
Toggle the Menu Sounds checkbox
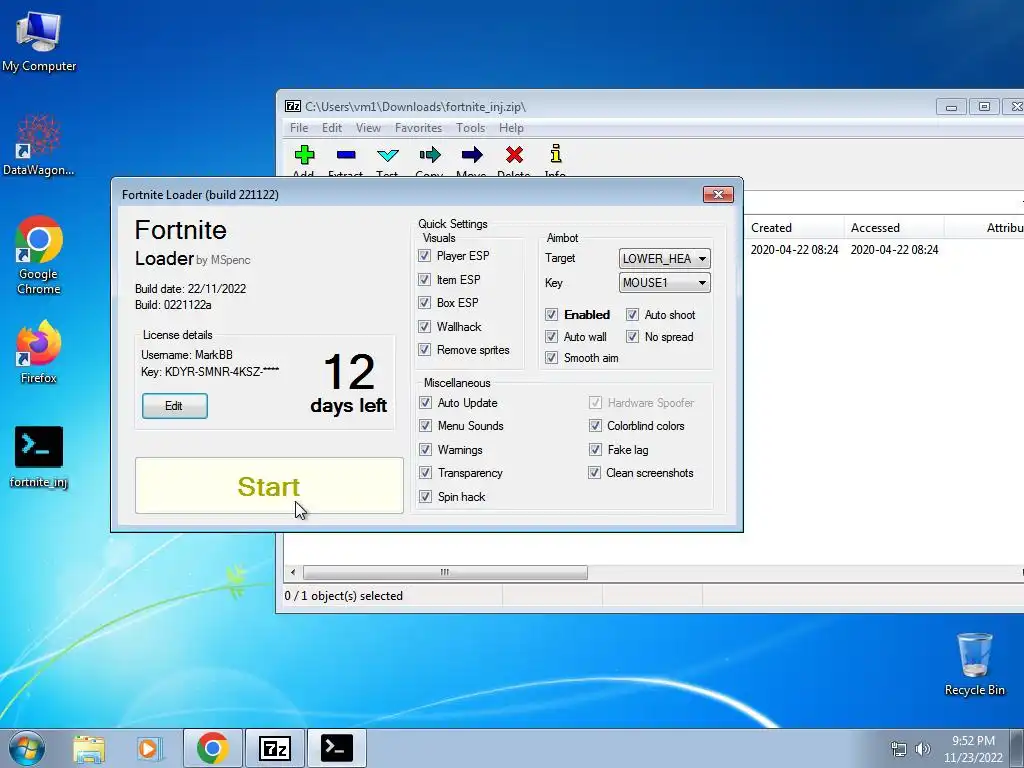pyautogui.click(x=425, y=425)
